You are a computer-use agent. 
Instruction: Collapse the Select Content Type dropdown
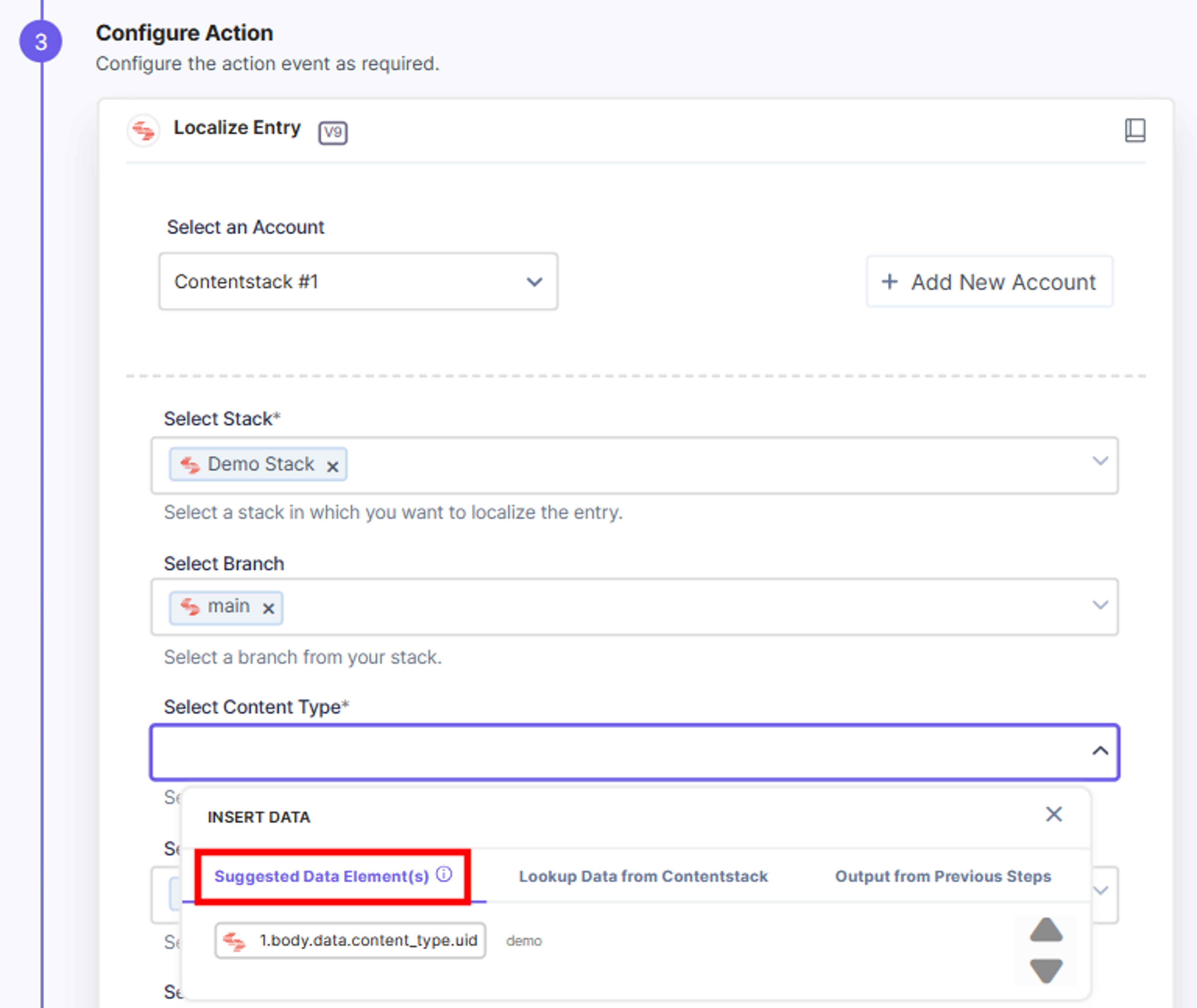tap(1100, 751)
